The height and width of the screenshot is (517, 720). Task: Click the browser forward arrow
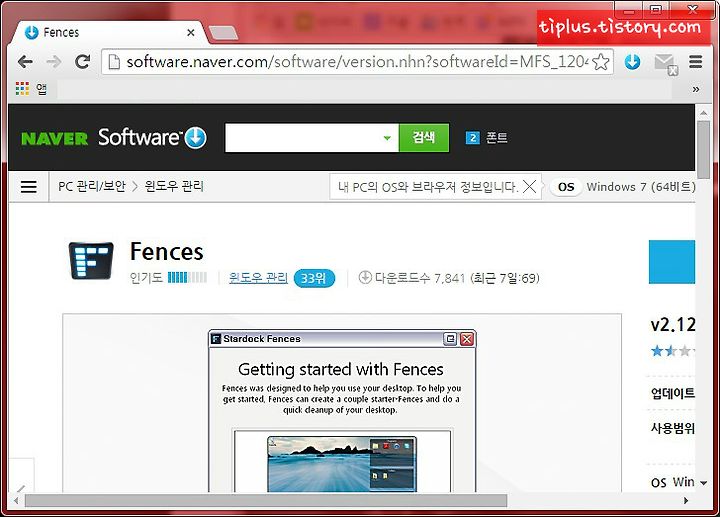(x=54, y=62)
